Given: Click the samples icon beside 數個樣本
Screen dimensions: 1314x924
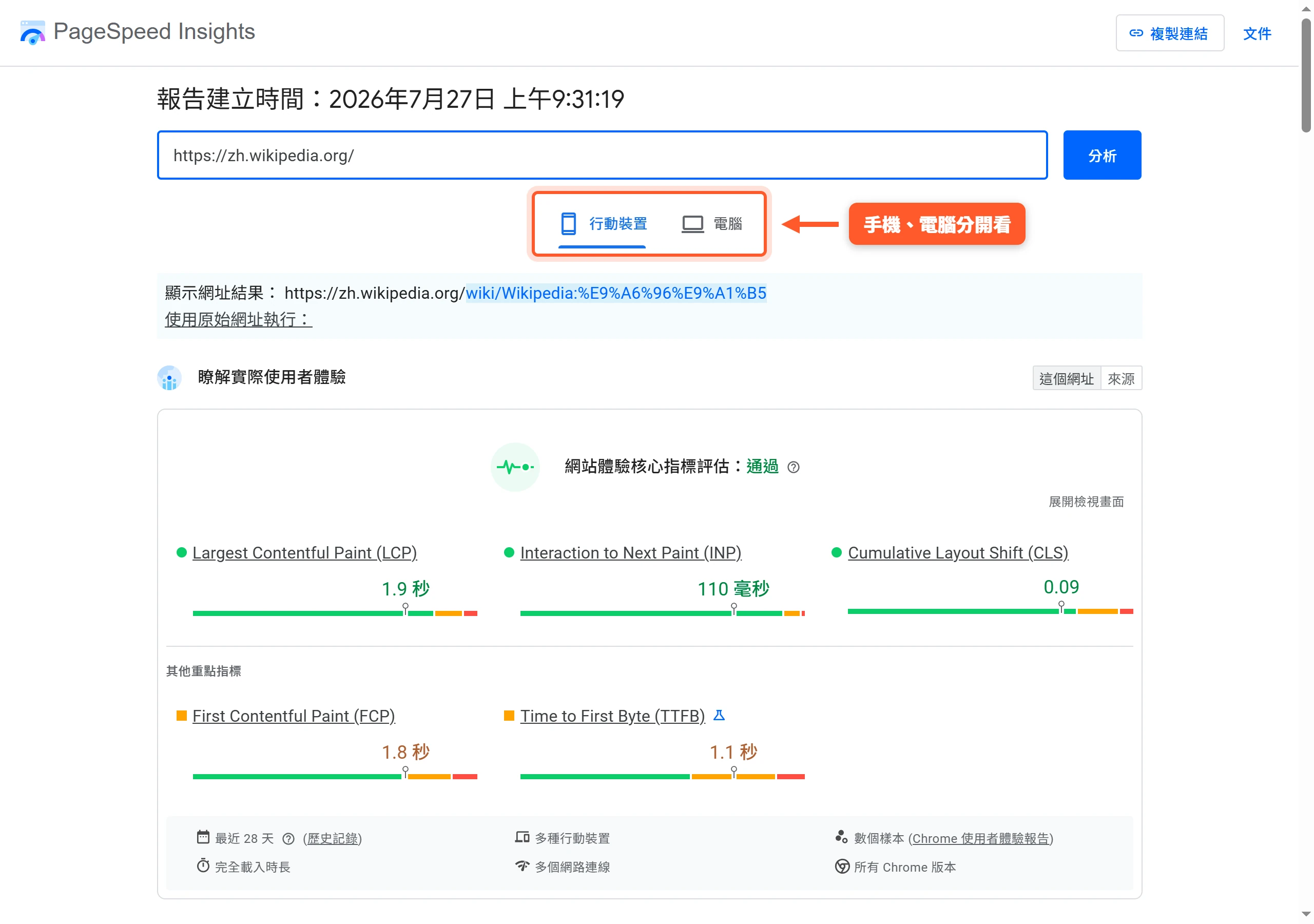Looking at the screenshot, I should 841,837.
